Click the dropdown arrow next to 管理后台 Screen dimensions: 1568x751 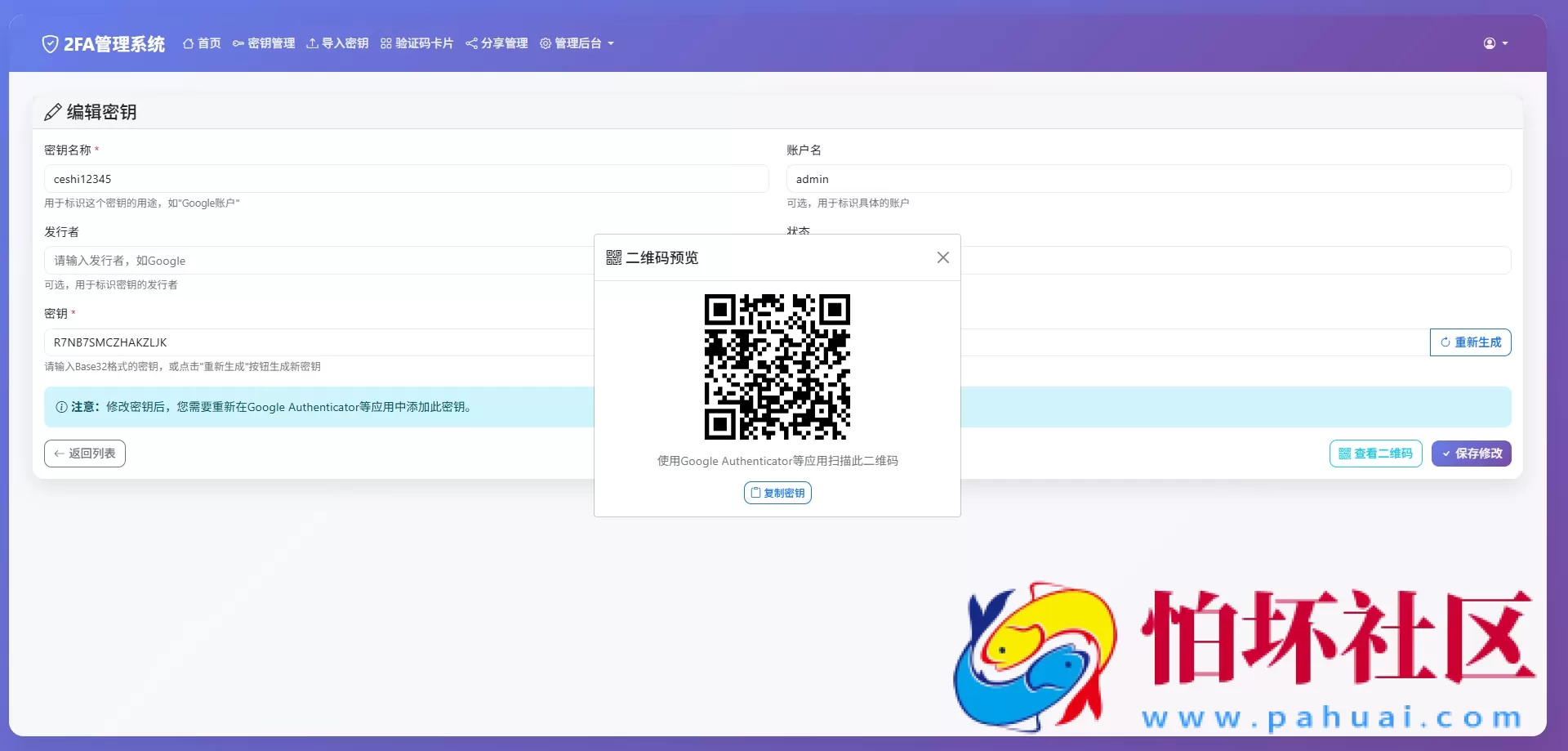612,43
